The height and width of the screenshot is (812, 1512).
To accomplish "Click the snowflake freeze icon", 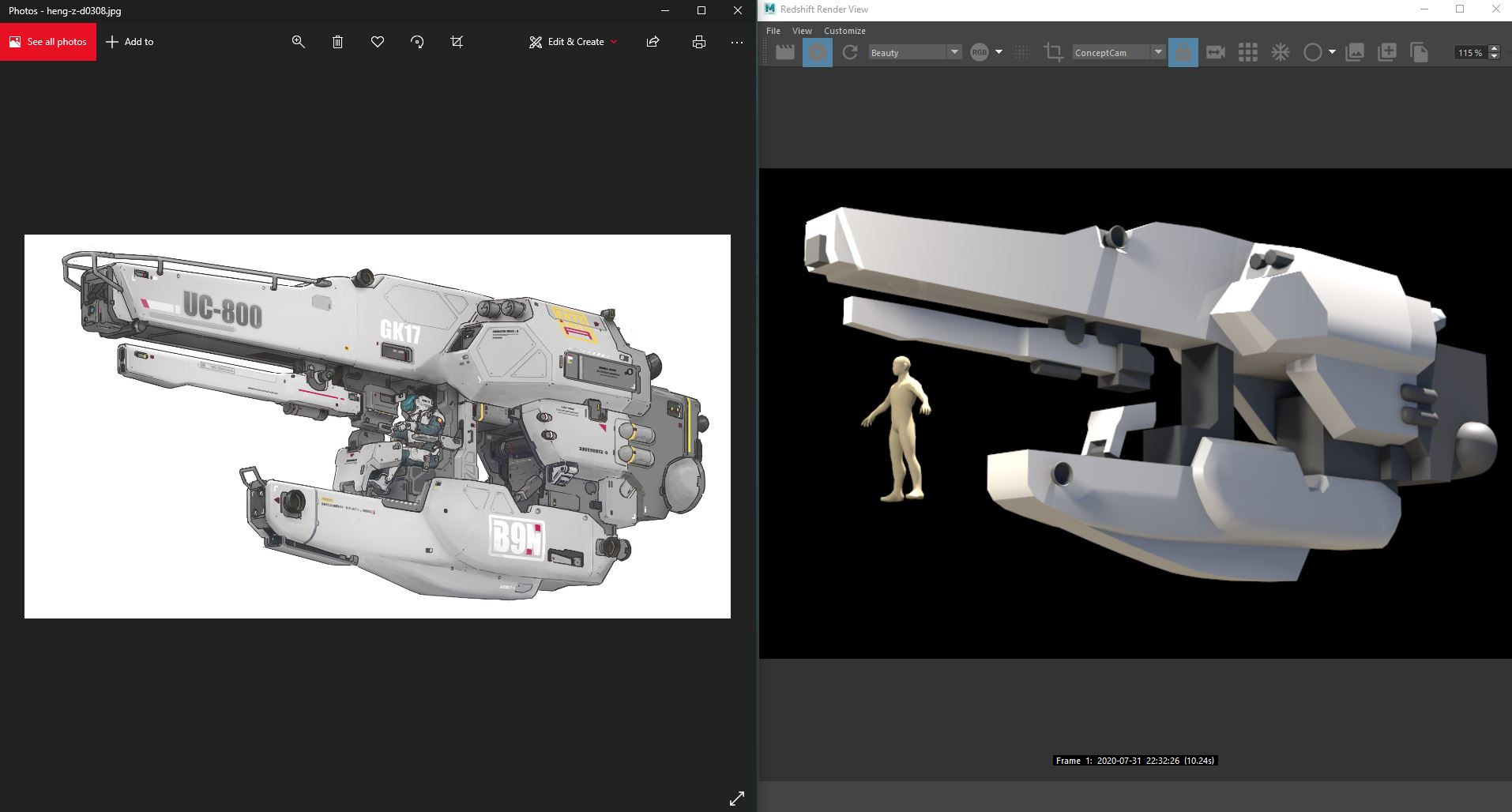I will (x=1280, y=52).
